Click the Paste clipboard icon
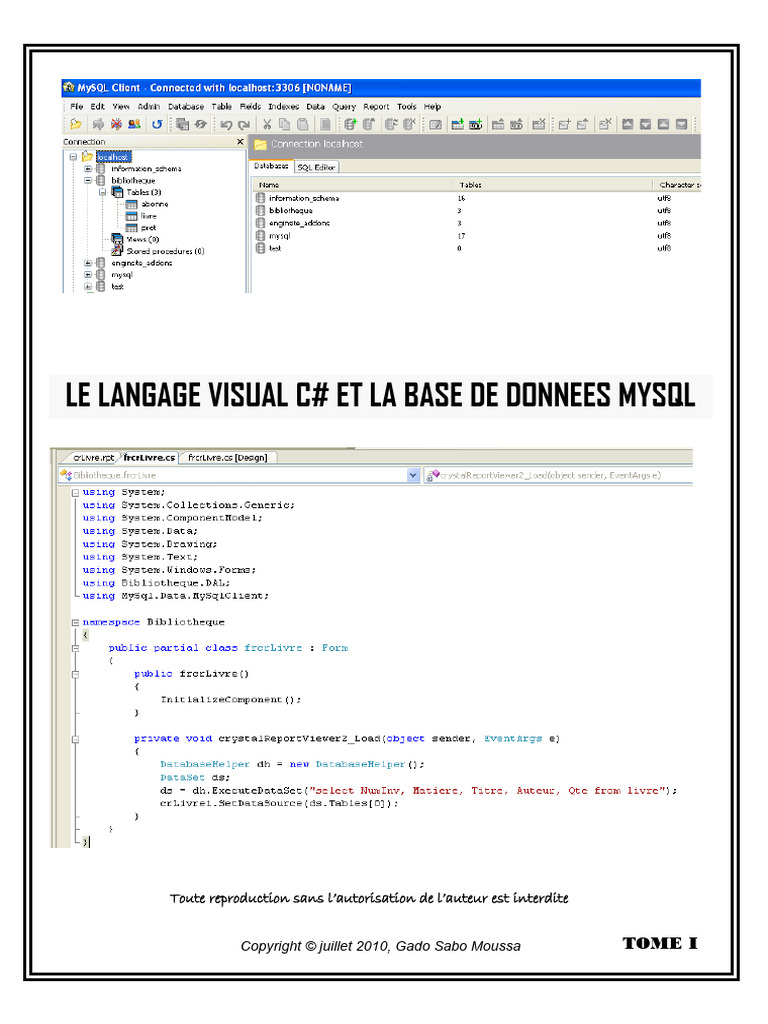This screenshot has height=1024, width=768. tap(302, 124)
